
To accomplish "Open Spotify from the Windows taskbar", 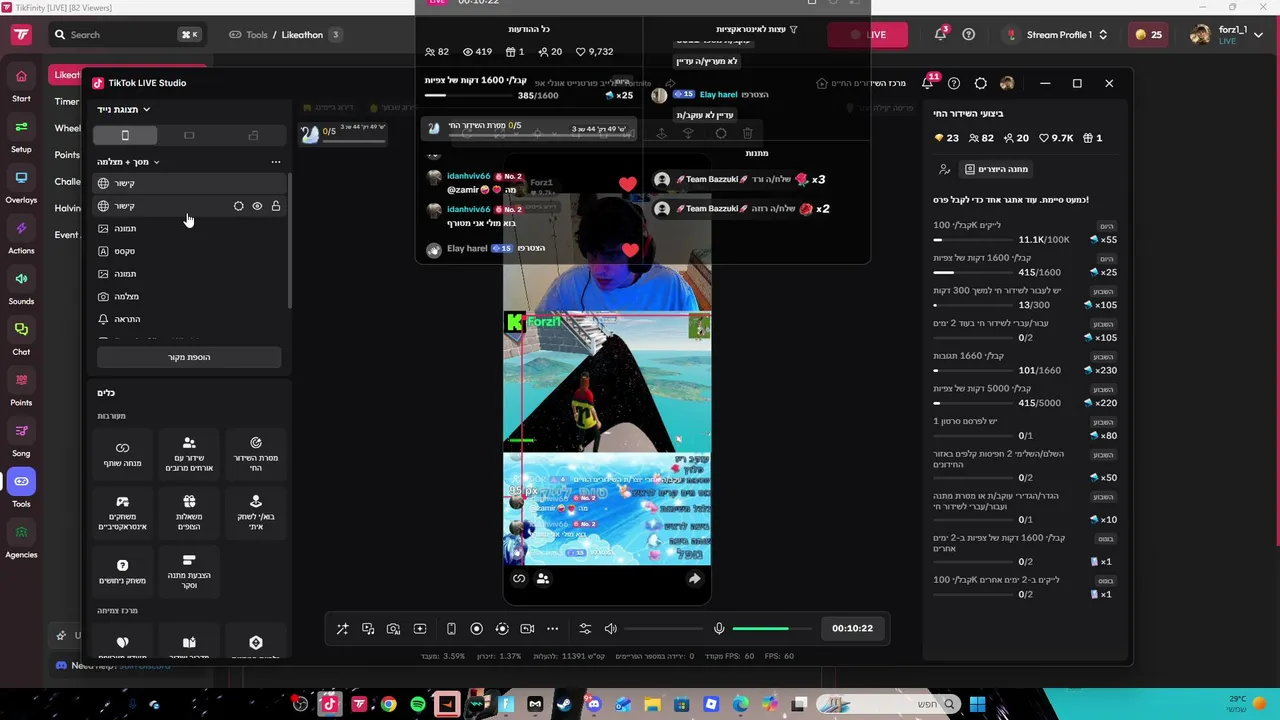I will [x=418, y=704].
